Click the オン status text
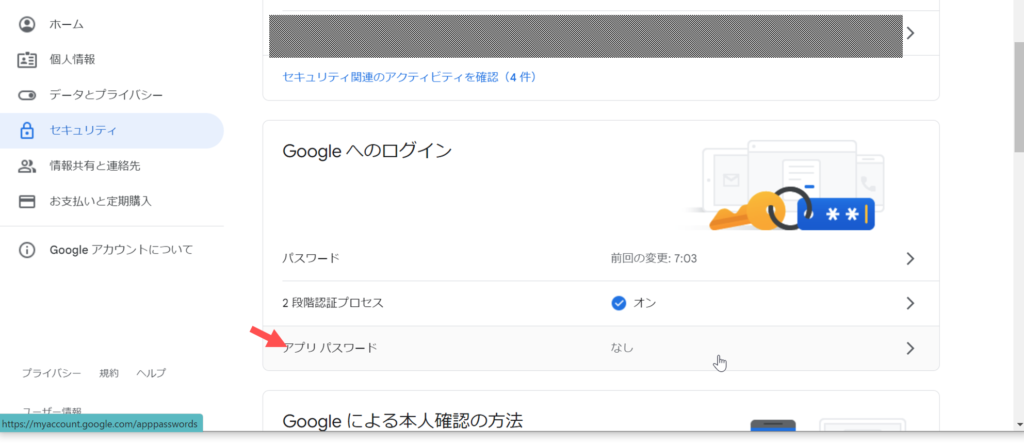Image resolution: width=1024 pixels, height=445 pixels. click(x=645, y=303)
